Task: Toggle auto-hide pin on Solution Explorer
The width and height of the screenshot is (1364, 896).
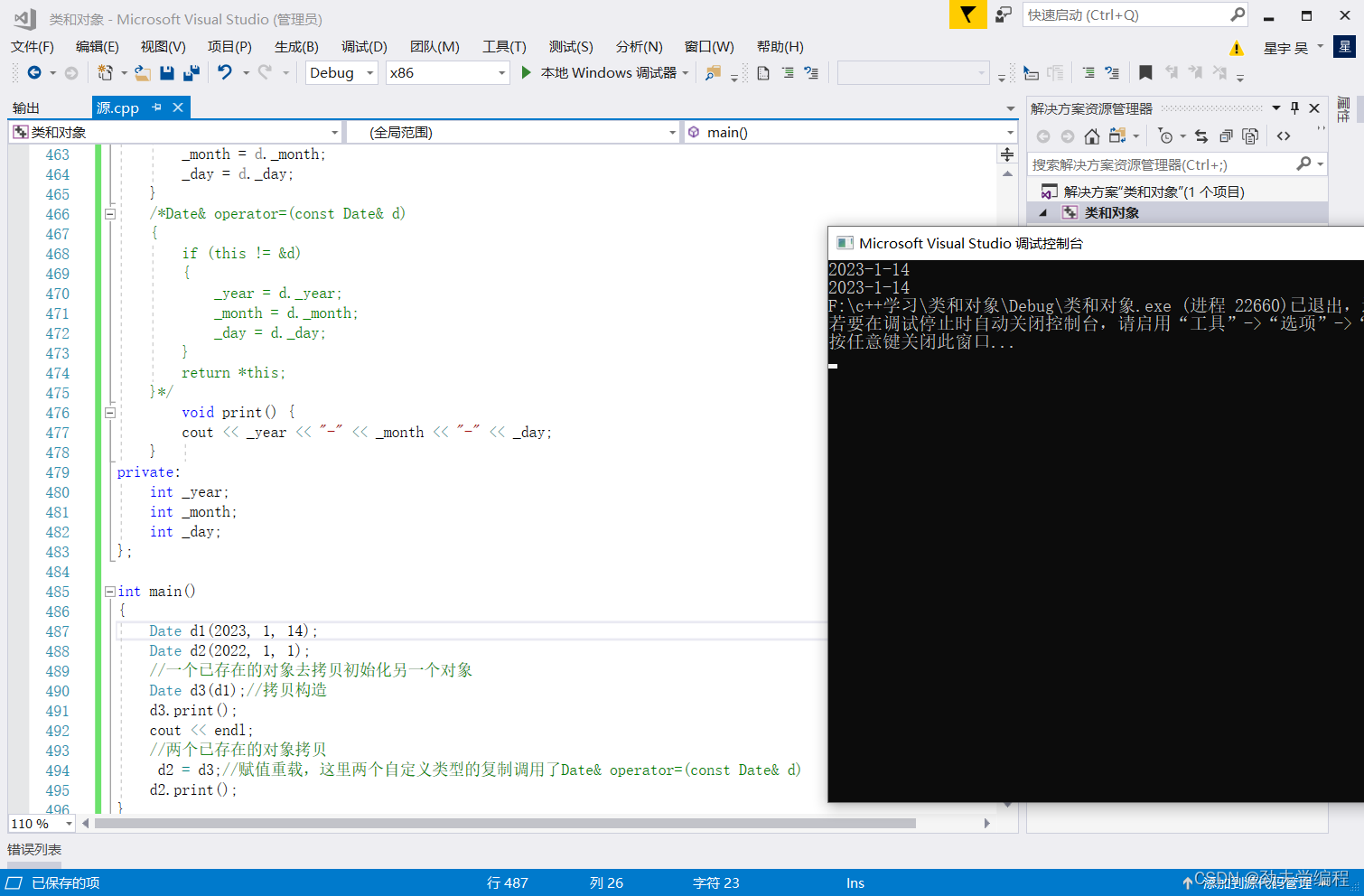Action: [x=1294, y=108]
